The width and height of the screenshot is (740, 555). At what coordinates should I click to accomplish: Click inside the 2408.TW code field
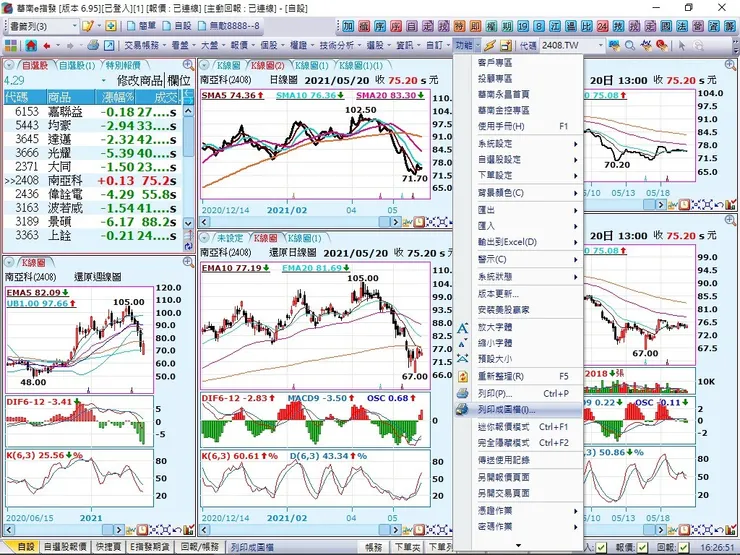(x=567, y=46)
